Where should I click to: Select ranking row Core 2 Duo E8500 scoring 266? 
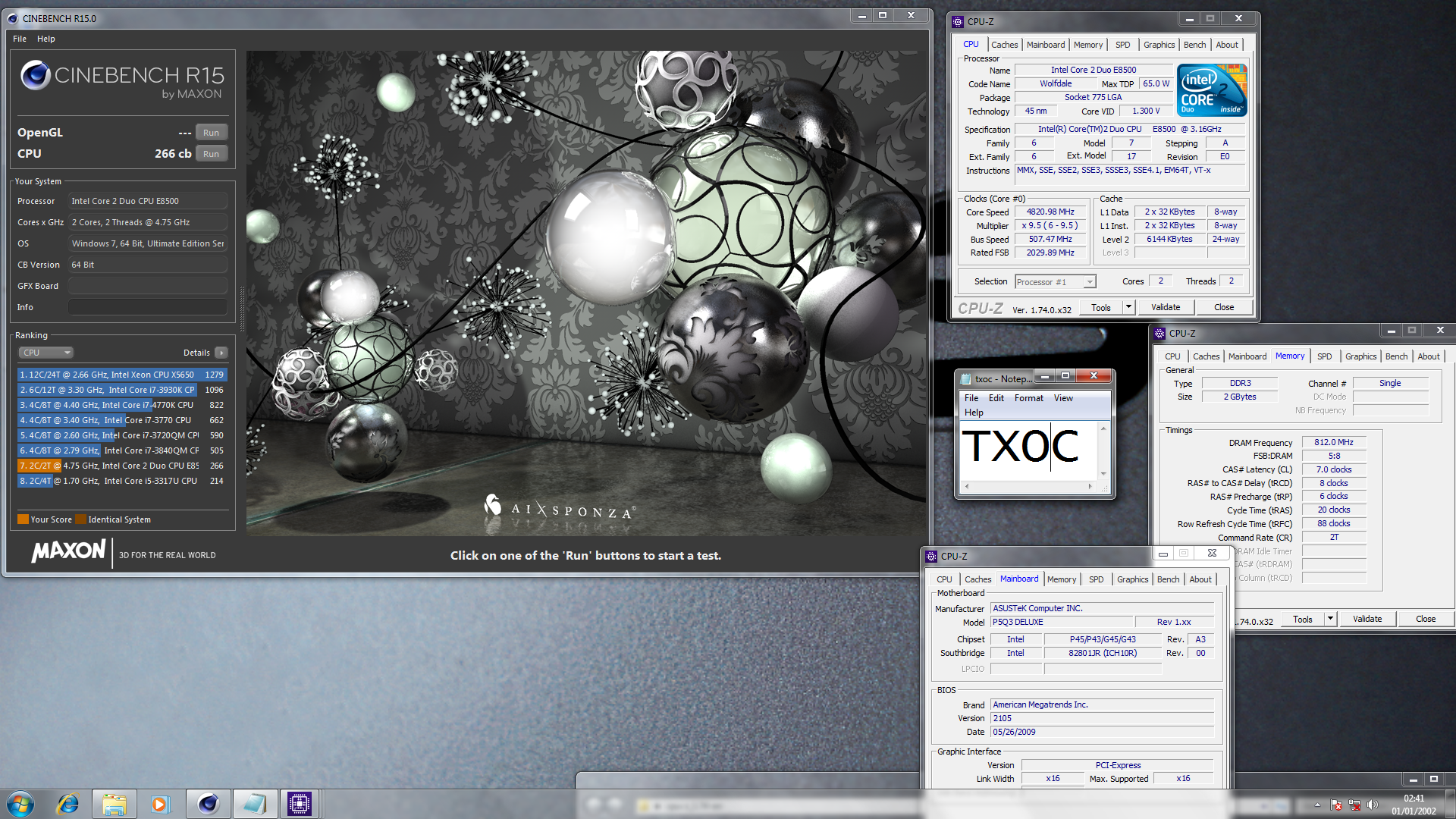(122, 466)
